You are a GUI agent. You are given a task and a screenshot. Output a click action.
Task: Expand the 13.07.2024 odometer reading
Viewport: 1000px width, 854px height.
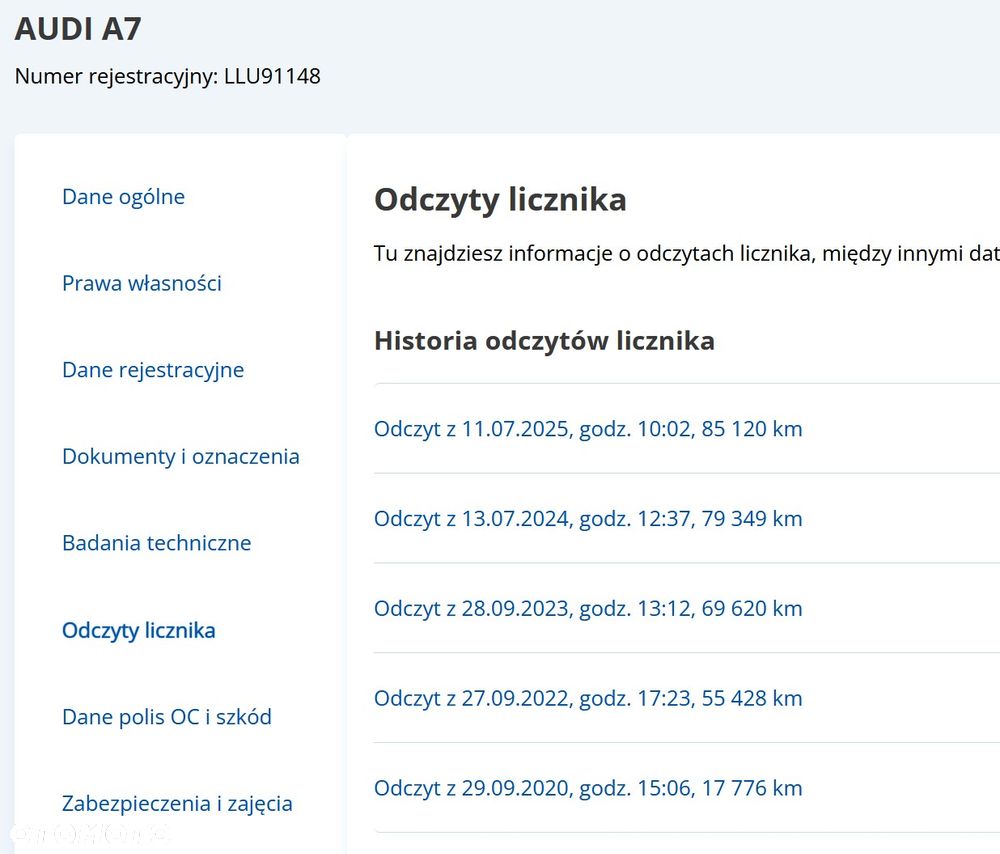(588, 519)
